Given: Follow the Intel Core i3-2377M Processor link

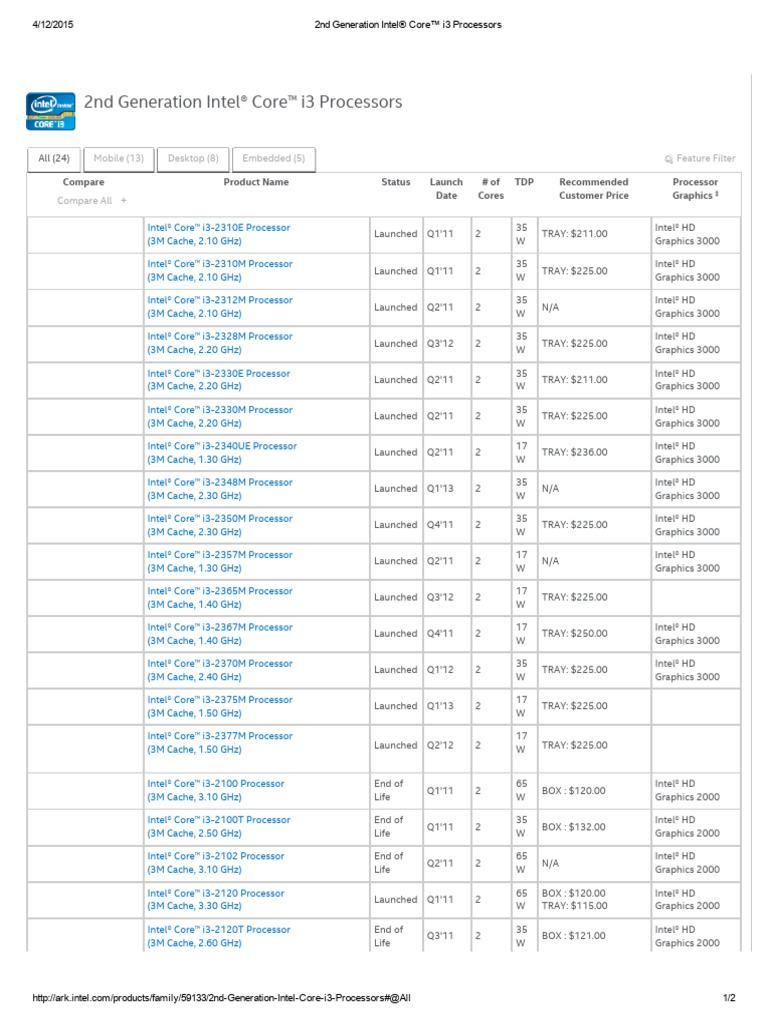Looking at the screenshot, I should tap(220, 736).
